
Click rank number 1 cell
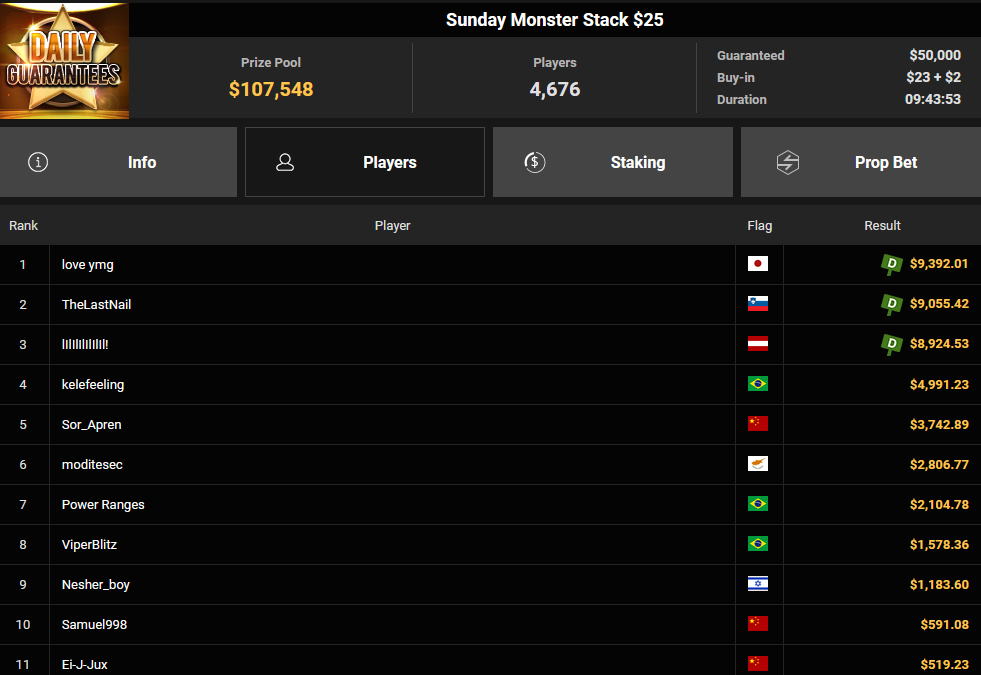(x=24, y=265)
